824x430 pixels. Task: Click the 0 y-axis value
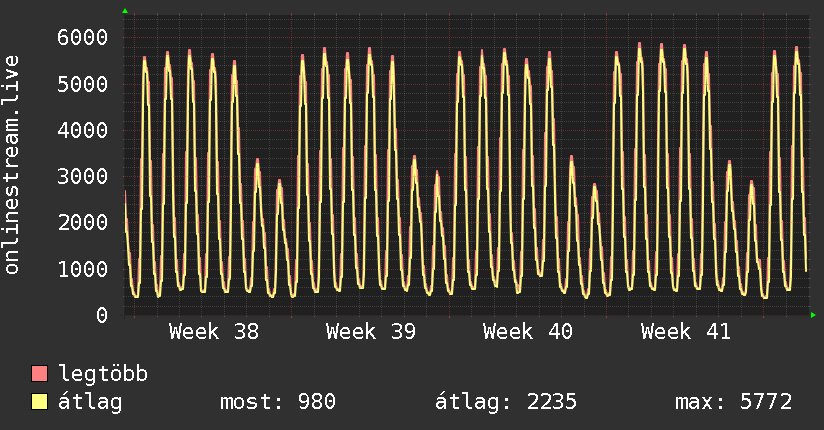(x=102, y=315)
